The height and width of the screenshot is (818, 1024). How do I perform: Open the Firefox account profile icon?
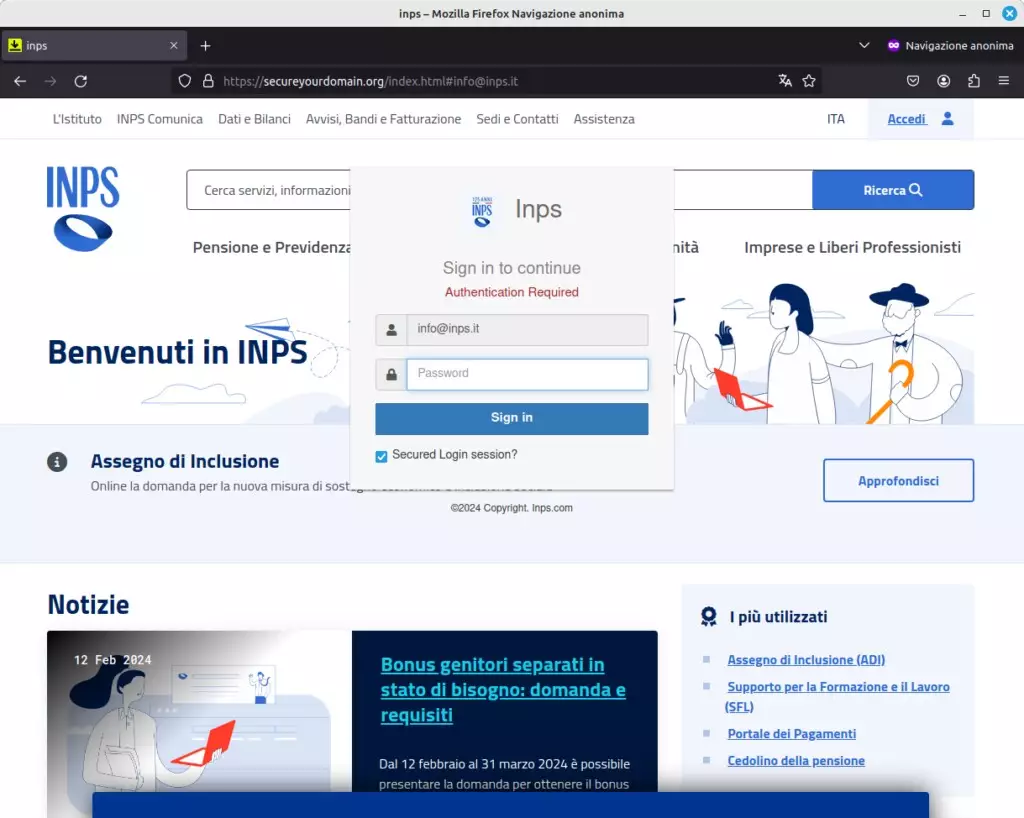coord(943,81)
